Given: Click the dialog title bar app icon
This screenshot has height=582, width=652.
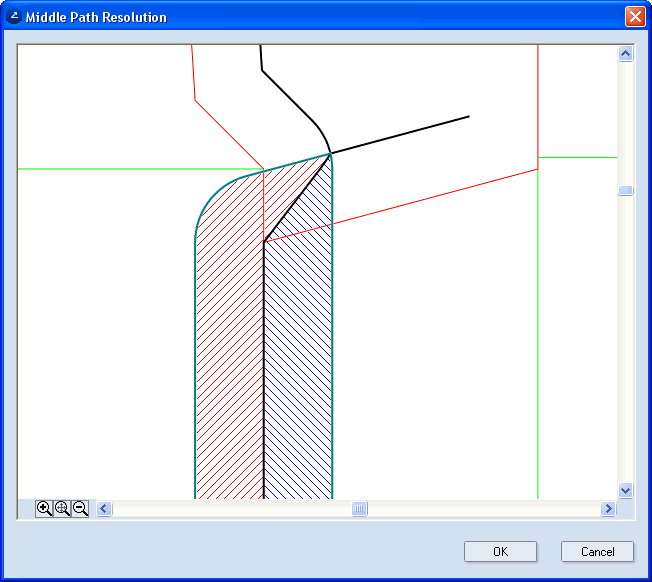Looking at the screenshot, I should tap(14, 17).
